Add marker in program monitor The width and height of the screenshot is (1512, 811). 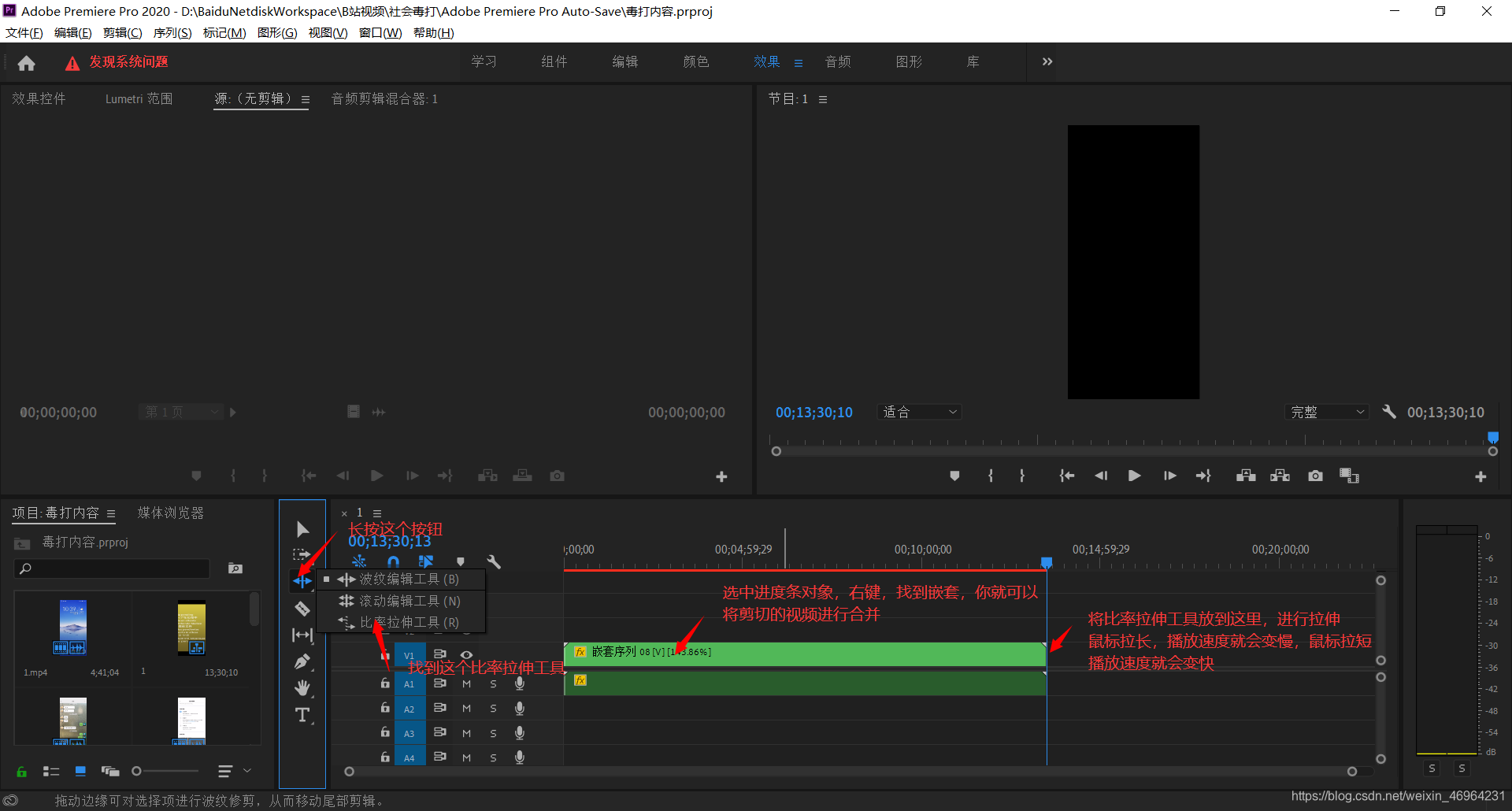pyautogui.click(x=954, y=476)
